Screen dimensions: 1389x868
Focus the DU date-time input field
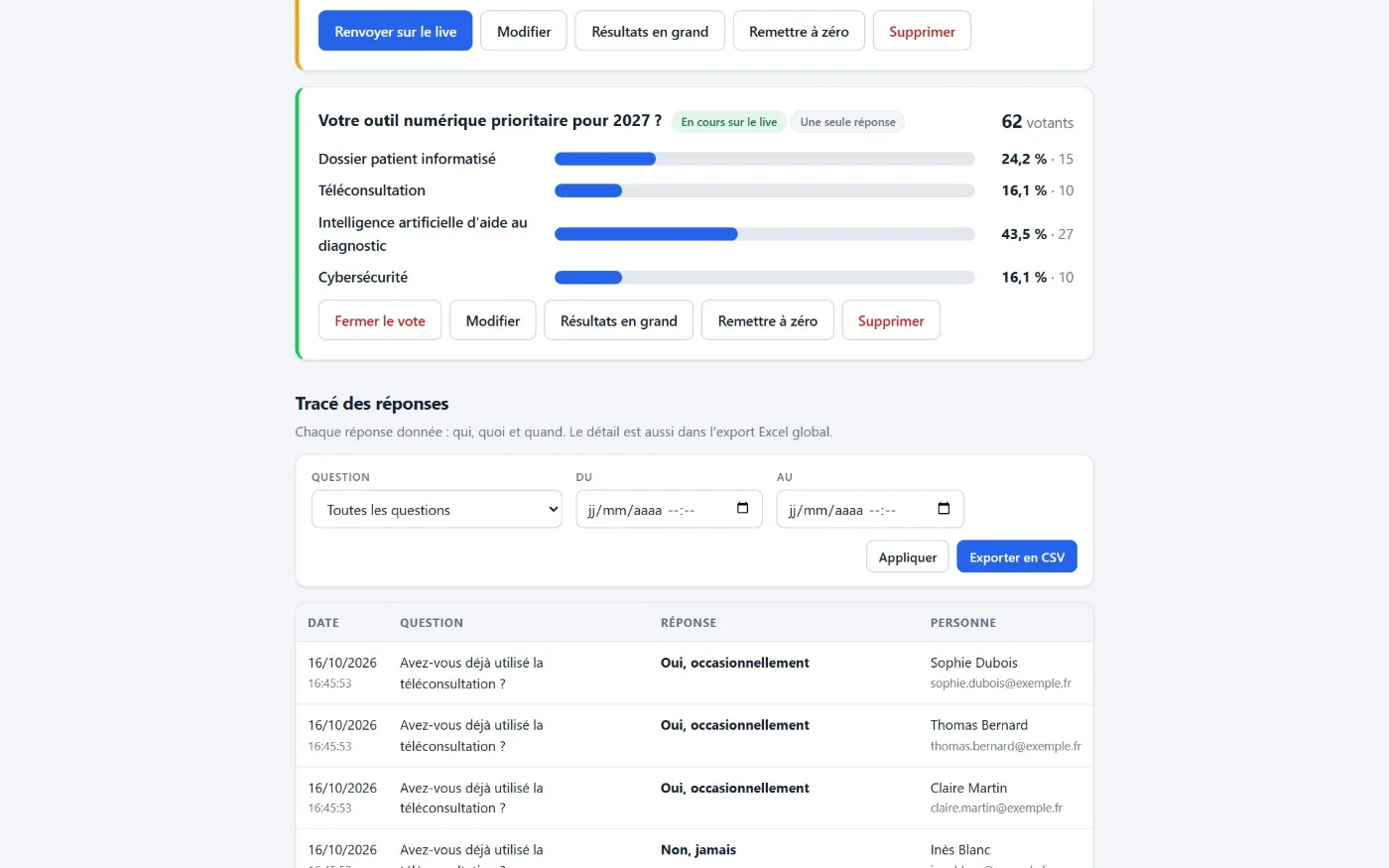tap(669, 510)
